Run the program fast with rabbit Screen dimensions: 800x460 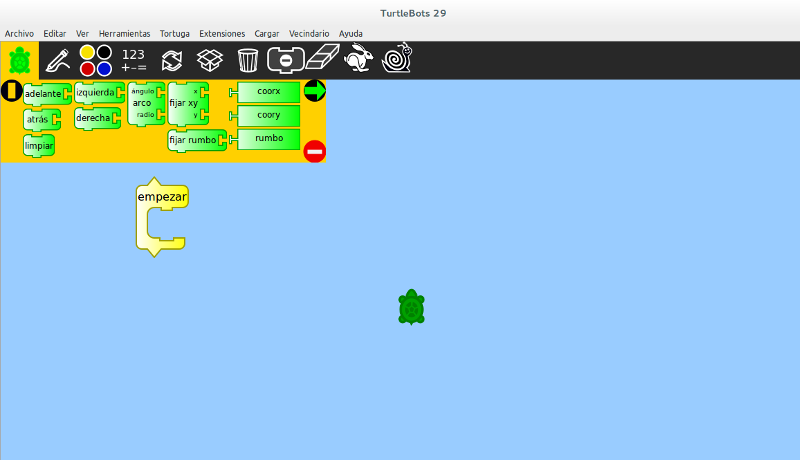click(x=358, y=60)
